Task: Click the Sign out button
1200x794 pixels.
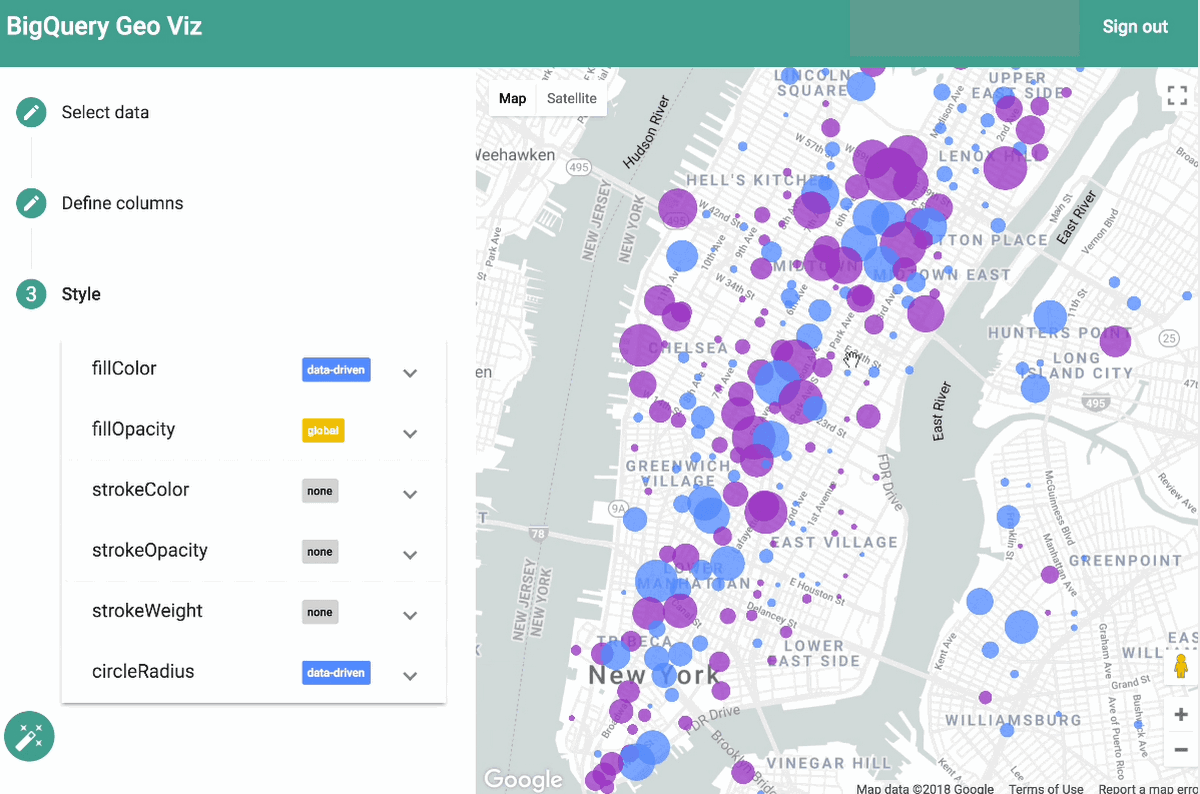Action: click(x=1134, y=27)
